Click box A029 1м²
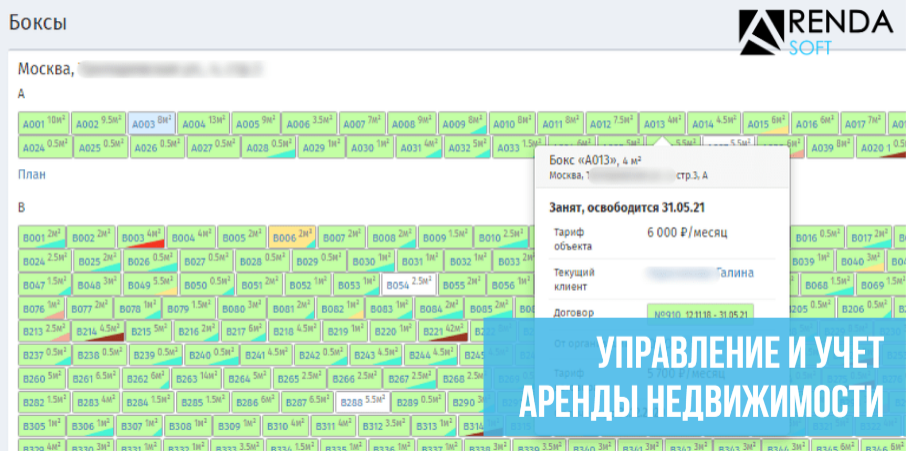Screen dimensions: 906x451 [321, 147]
